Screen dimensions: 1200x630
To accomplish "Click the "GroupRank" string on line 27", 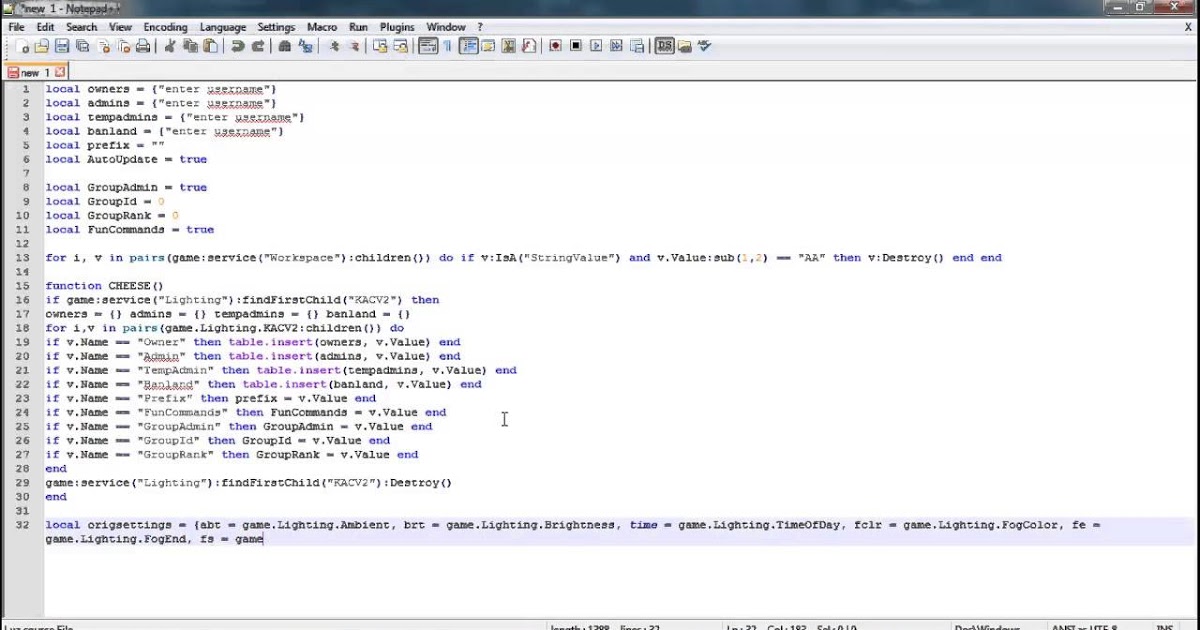I will point(175,454).
